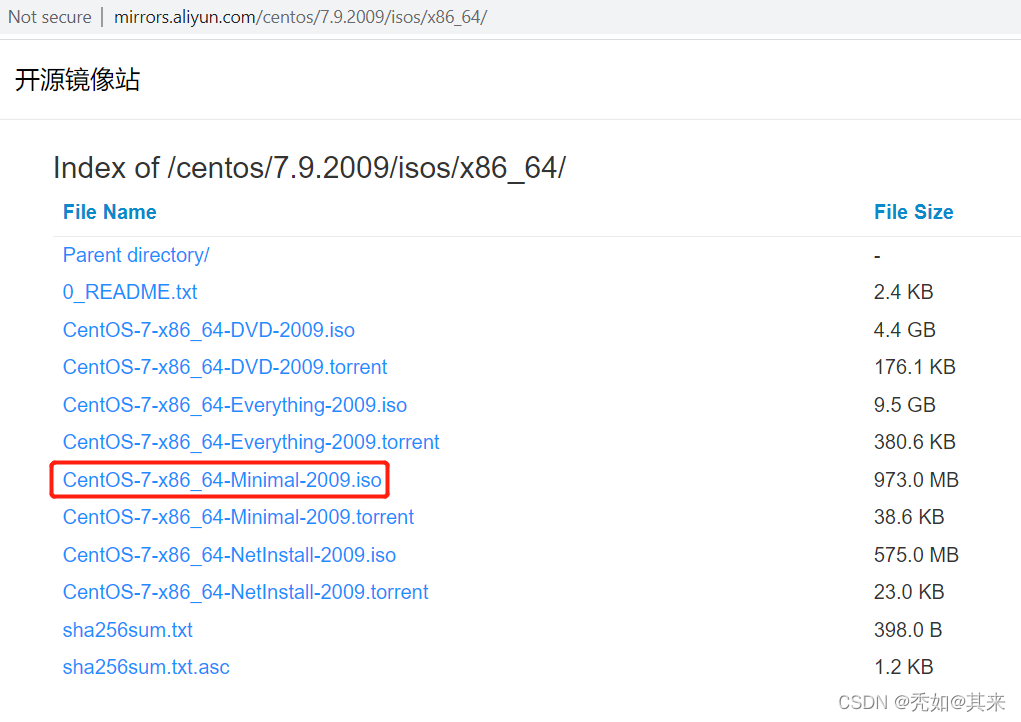Viewport: 1021px width, 722px height.
Task: Select the 9.5 GB size value
Action: coord(904,405)
